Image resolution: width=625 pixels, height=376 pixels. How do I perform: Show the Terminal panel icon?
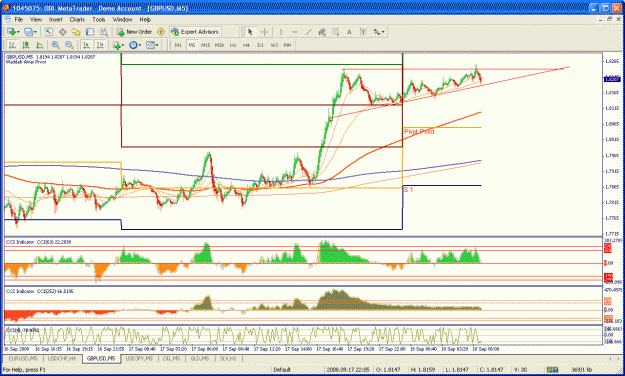click(90, 32)
